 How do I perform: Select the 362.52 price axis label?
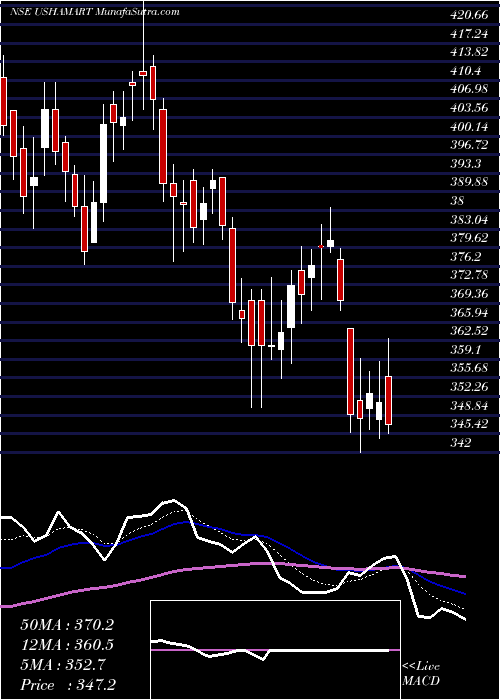pos(468,331)
